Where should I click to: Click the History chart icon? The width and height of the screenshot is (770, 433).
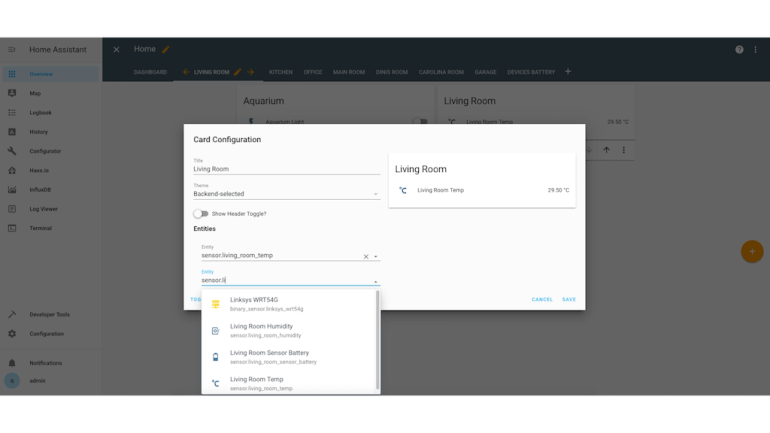[x=12, y=132]
